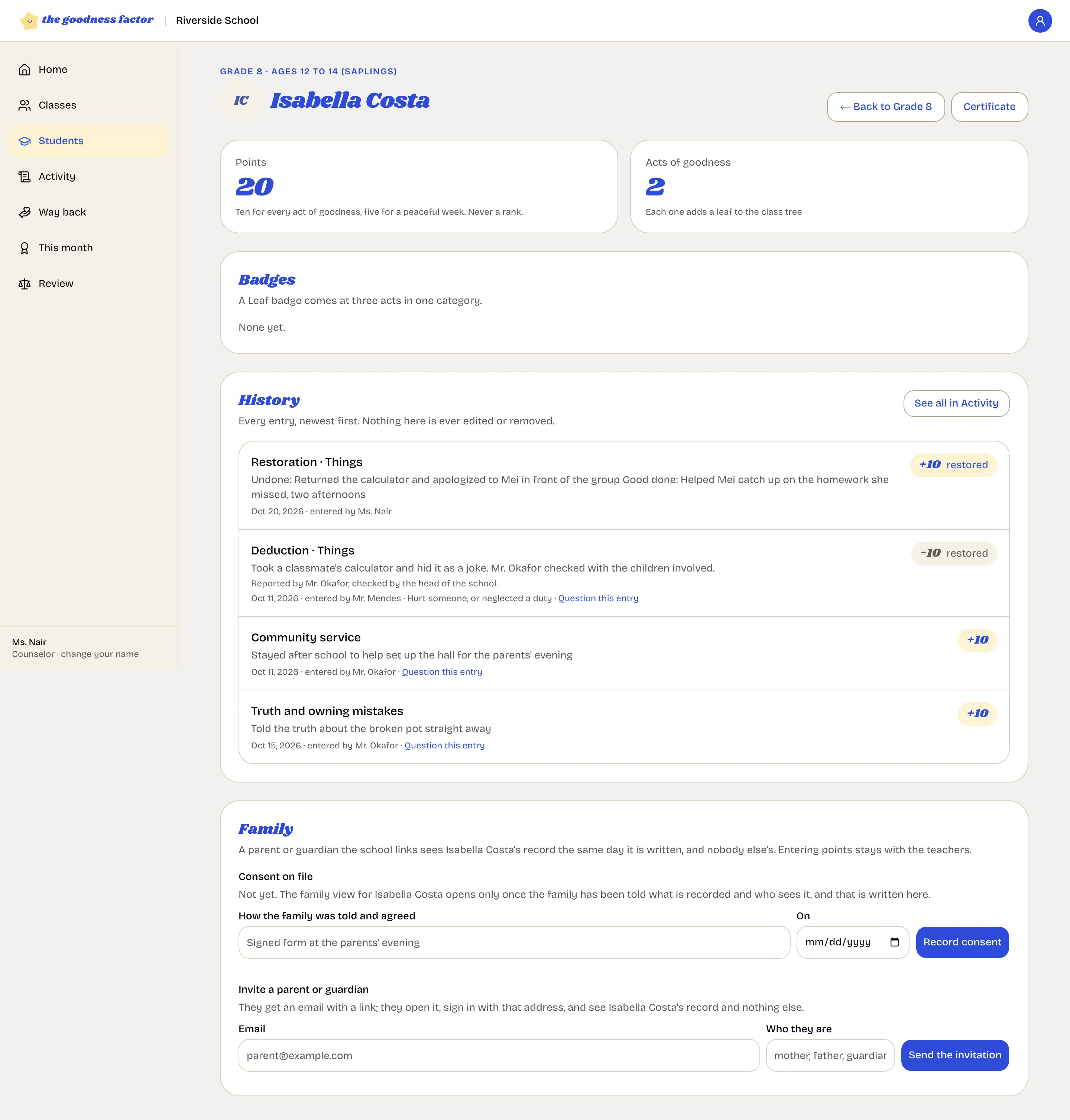This screenshot has width=1070, height=1120.
Task: Focus the Who they are field
Action: tap(829, 1055)
